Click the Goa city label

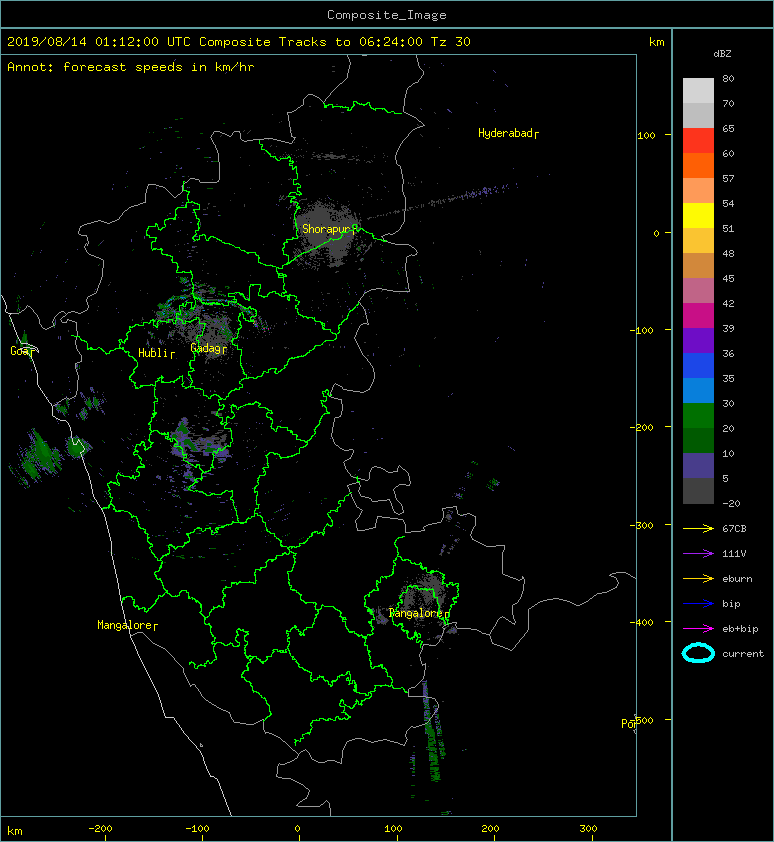[22, 351]
